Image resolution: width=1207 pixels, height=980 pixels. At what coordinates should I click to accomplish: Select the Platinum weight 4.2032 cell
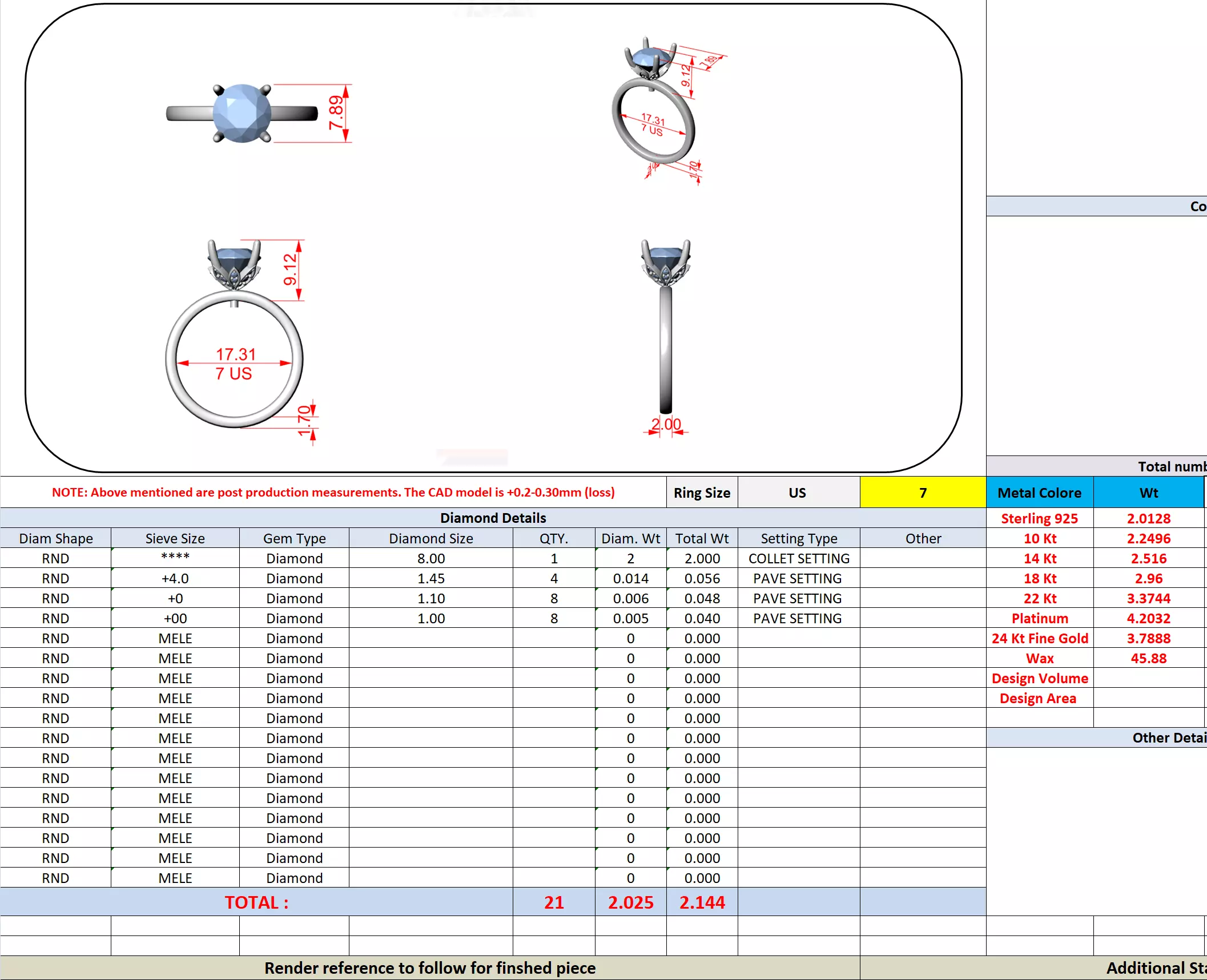1148,619
